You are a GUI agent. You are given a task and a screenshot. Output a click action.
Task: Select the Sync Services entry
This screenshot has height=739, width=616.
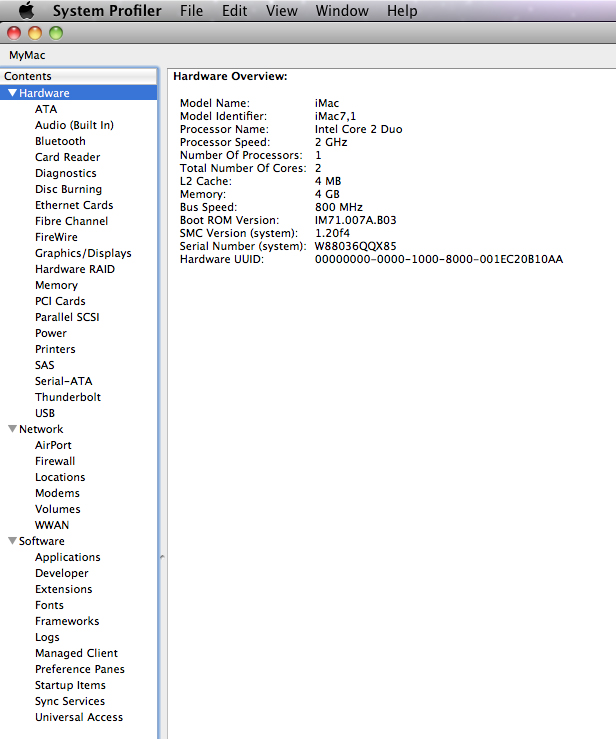tap(70, 701)
